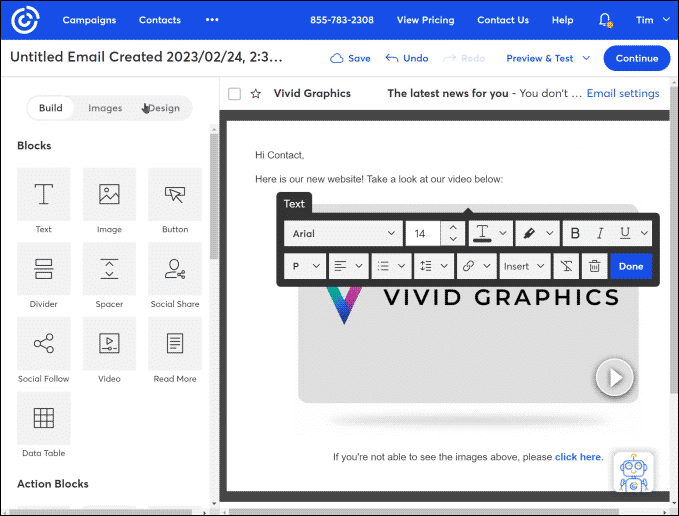The image size is (679, 516).
Task: Delete text block with trash icon
Action: click(594, 267)
